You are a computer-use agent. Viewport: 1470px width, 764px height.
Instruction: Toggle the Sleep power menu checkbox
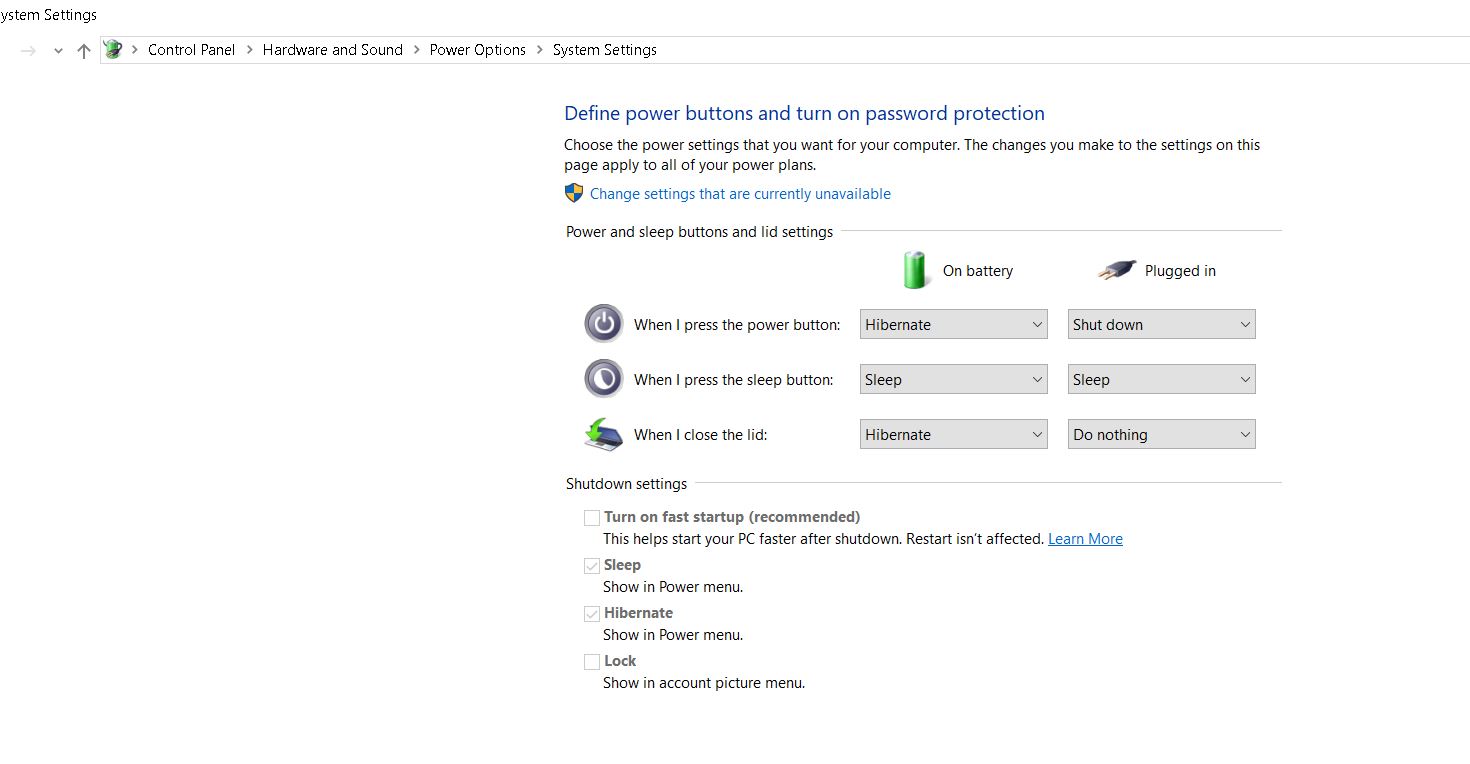592,566
